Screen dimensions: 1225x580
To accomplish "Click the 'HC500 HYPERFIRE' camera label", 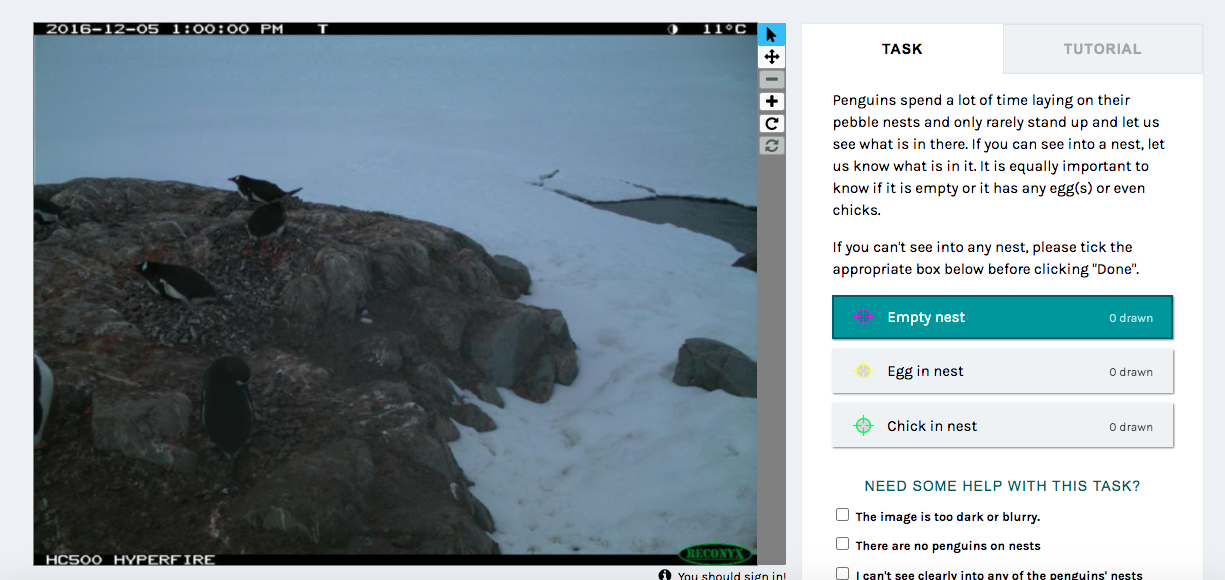I will pos(130,559).
